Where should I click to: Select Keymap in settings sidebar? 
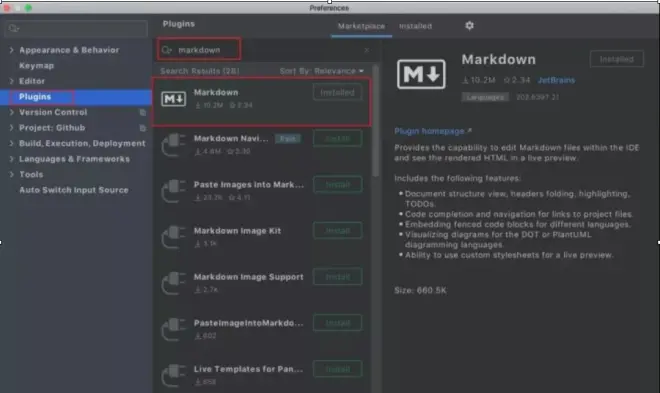pyautogui.click(x=37, y=66)
